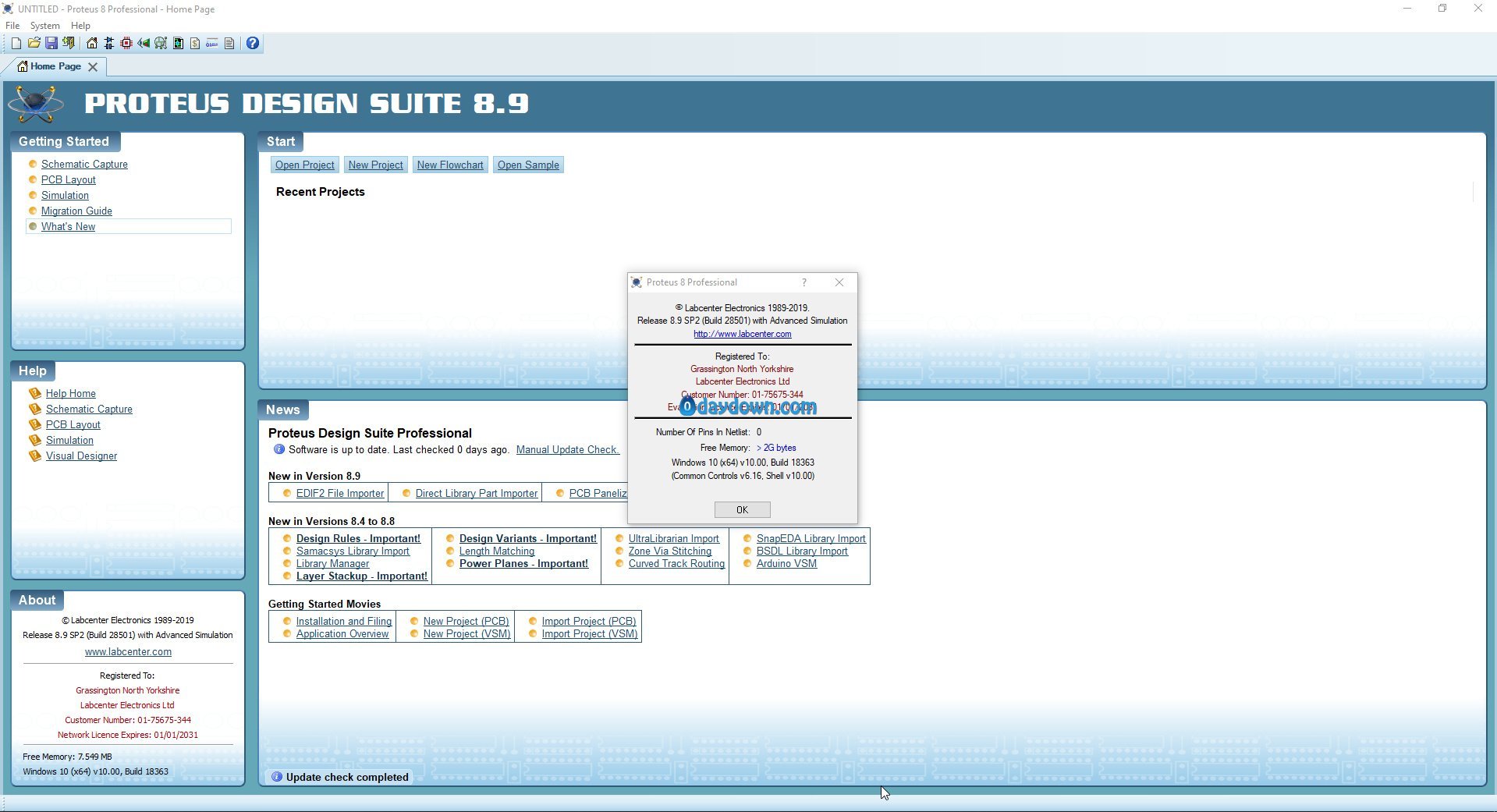Click the Open Project folder toolbar icon
1497x812 pixels.
coord(34,44)
